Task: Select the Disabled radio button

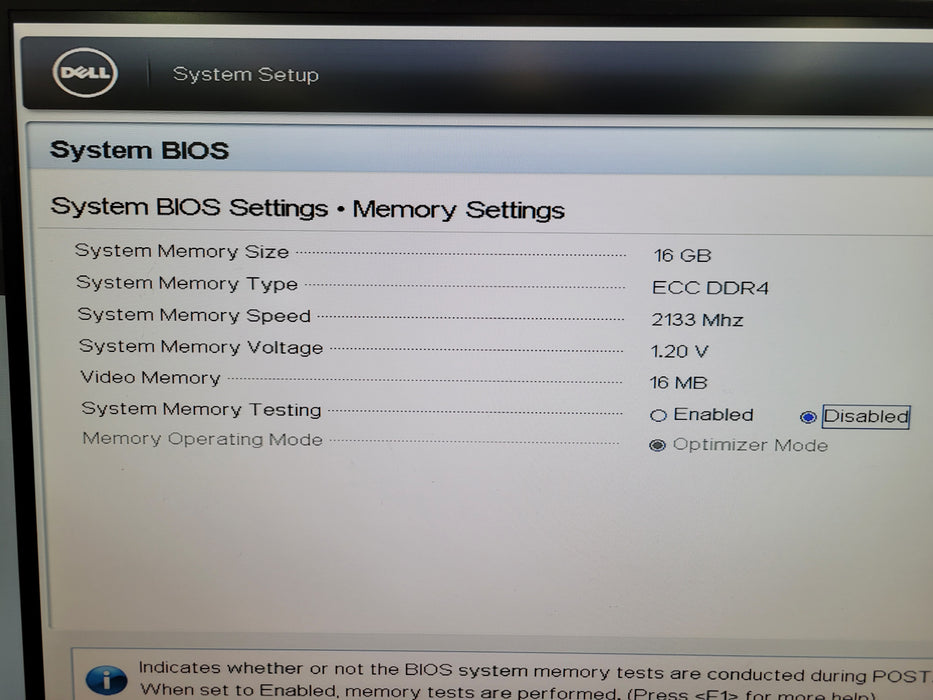Action: coord(808,417)
